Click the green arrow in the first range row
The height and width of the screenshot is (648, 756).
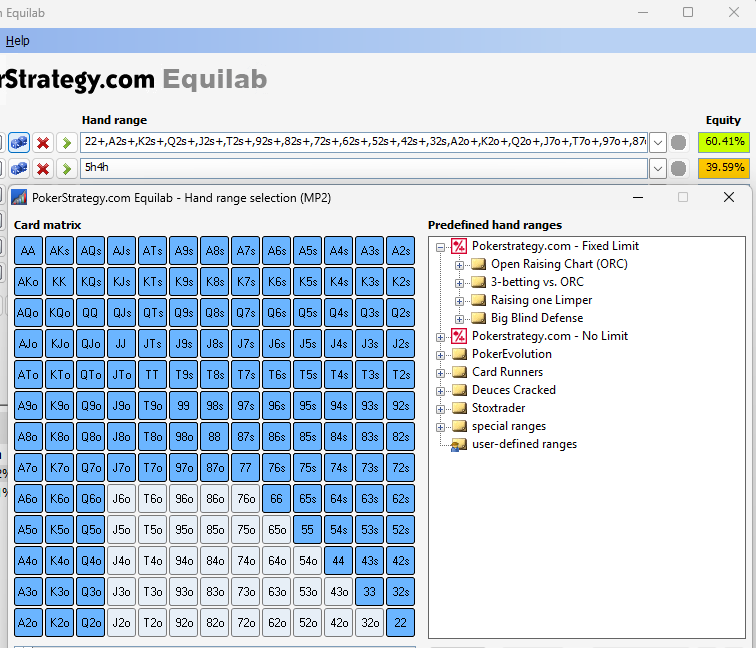67,143
